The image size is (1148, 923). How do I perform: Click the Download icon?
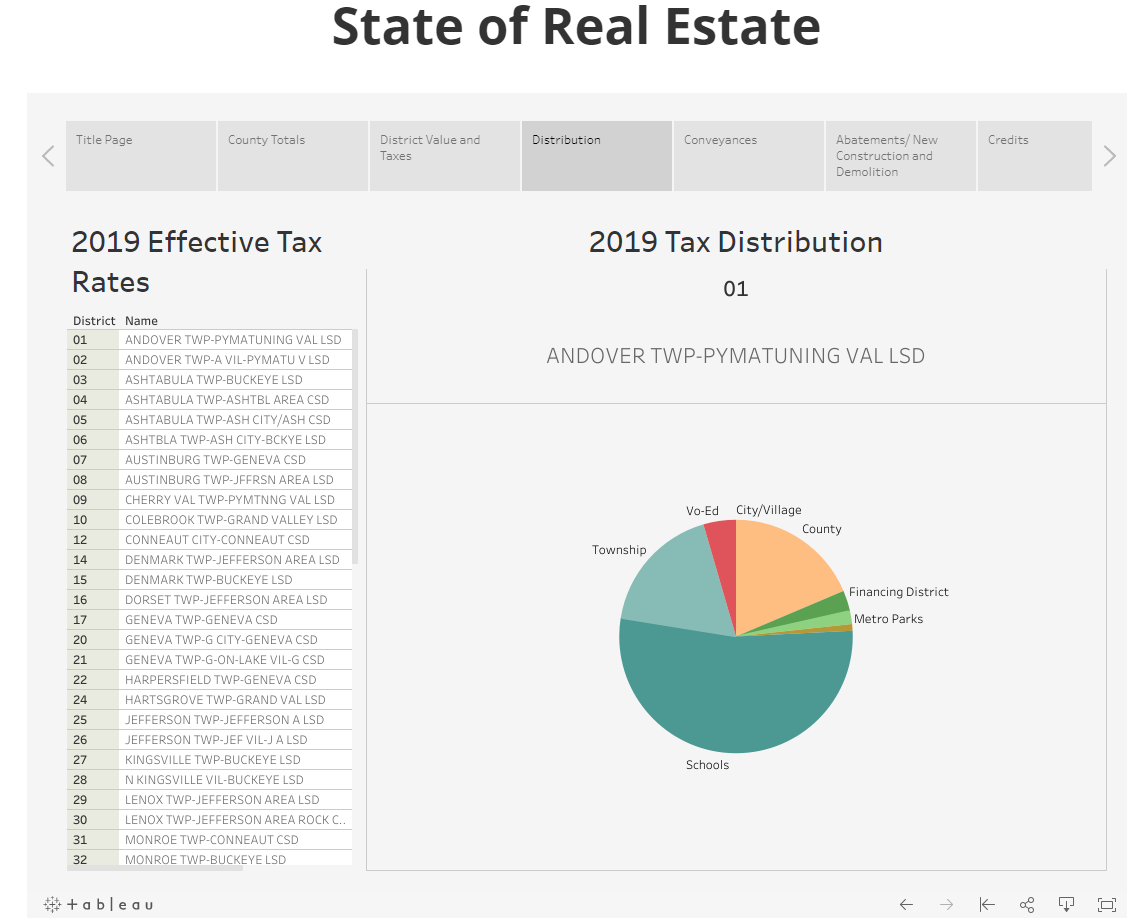coord(1067,904)
